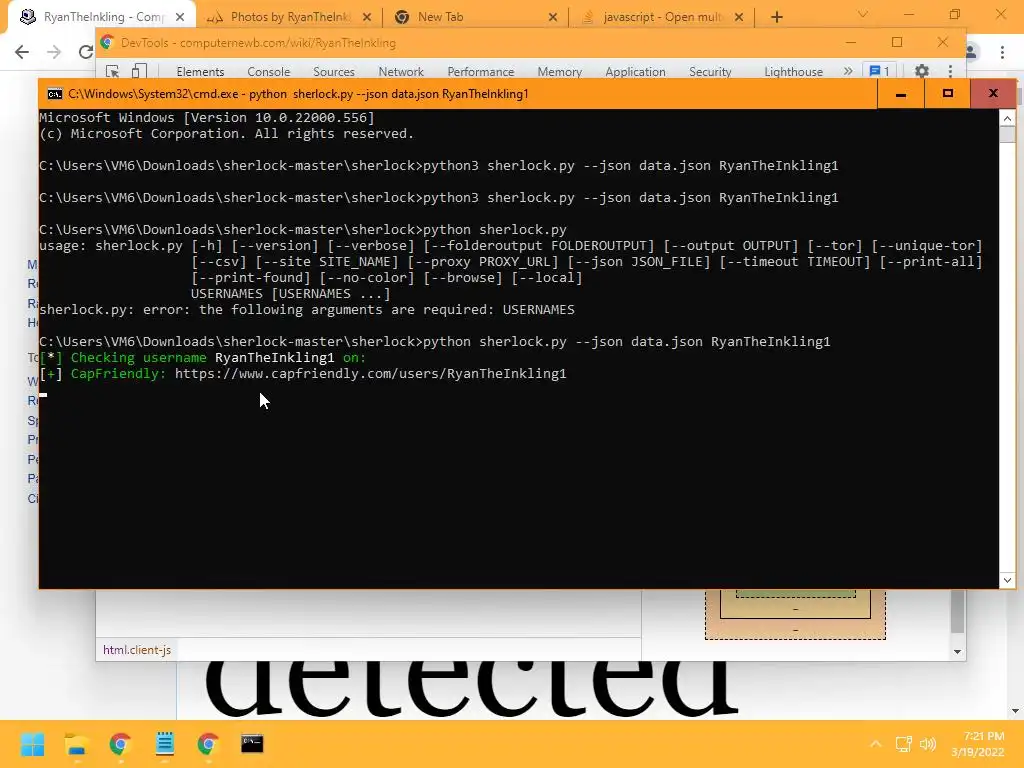
Task: Select the DevTools Performance tab
Action: (x=481, y=72)
